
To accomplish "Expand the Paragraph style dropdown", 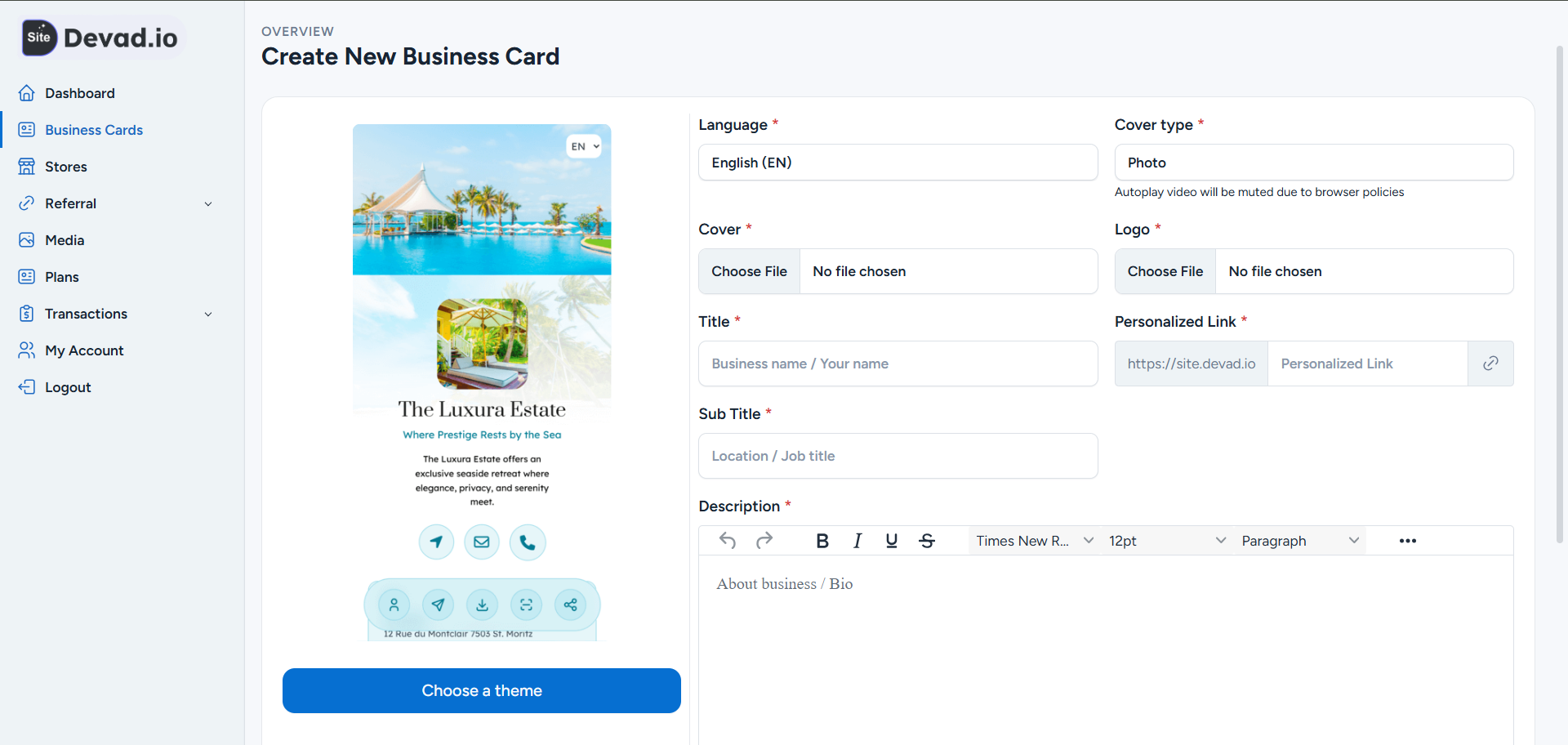I will (1298, 540).
